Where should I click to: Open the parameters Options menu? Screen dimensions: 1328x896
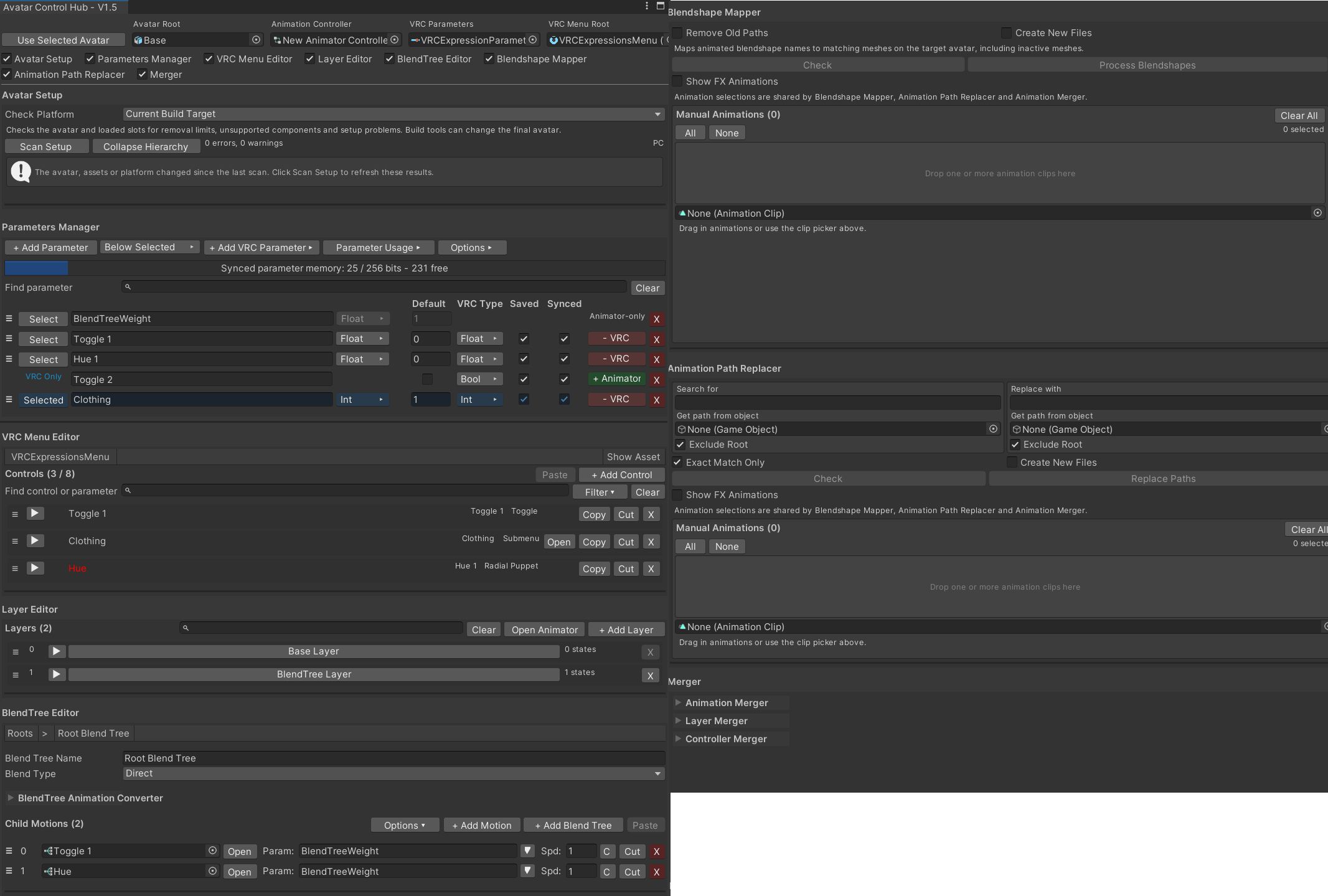(x=472, y=248)
